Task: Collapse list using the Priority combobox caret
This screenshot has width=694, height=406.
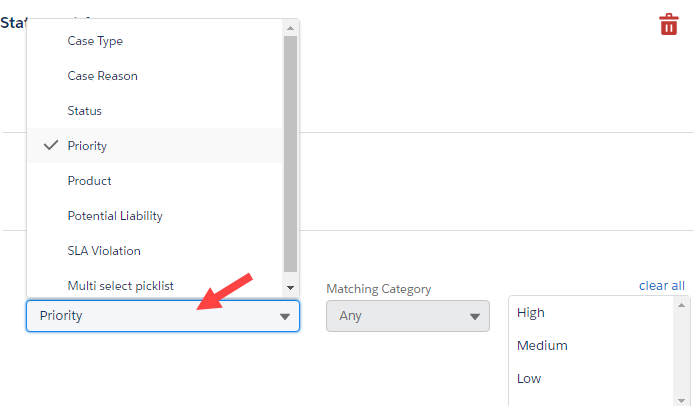Action: click(285, 317)
